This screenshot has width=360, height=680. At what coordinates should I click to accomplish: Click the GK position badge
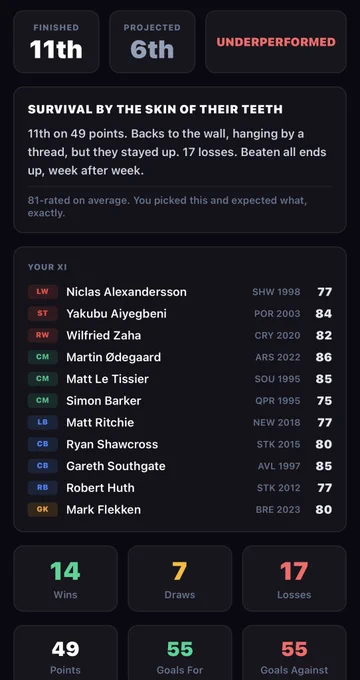43,510
